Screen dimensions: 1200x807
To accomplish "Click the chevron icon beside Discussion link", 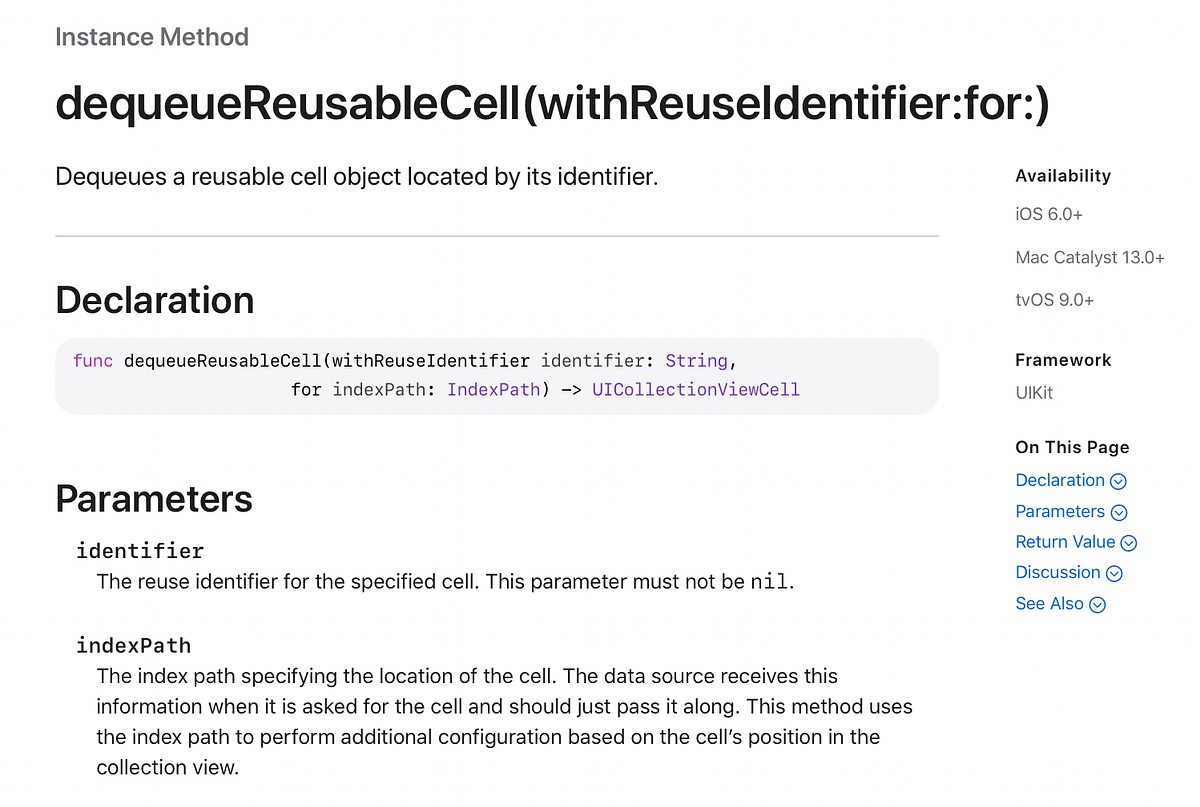I will 1115,573.
